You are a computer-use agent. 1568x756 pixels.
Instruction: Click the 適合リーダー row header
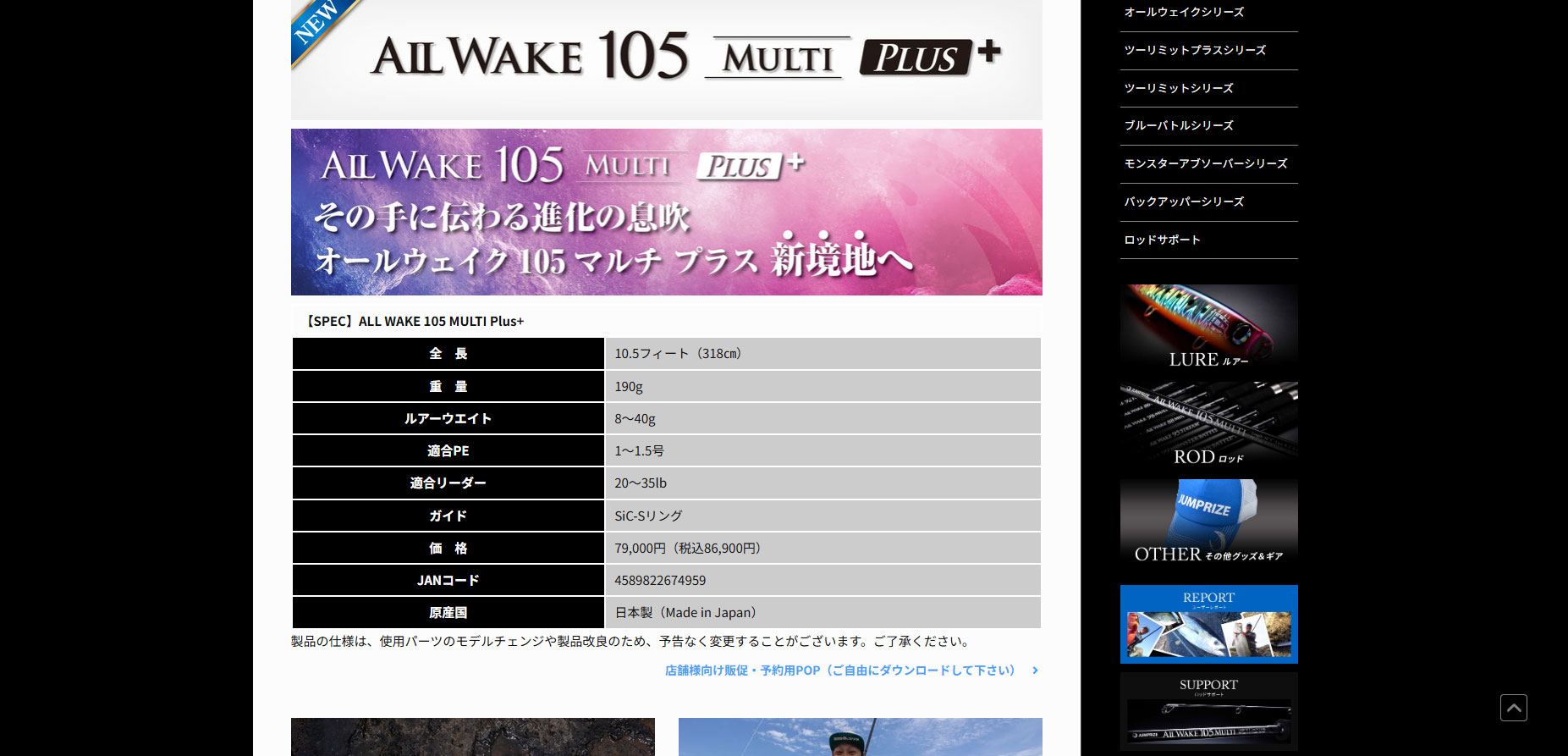[x=448, y=483]
